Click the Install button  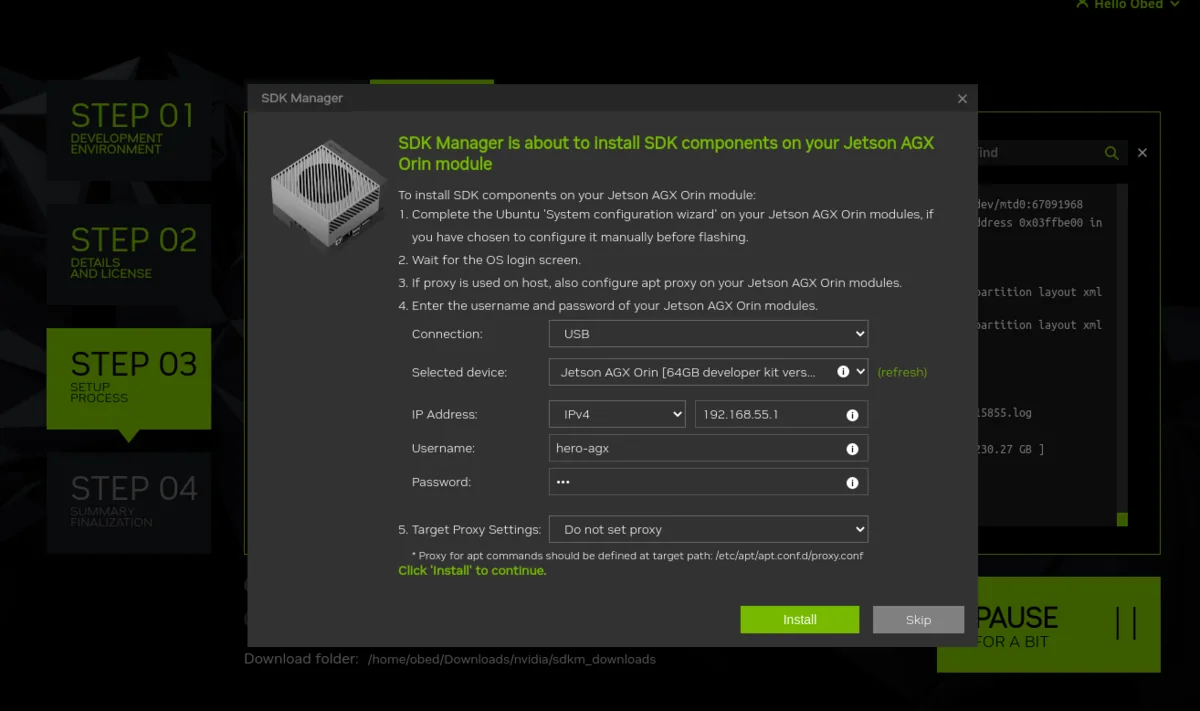(799, 619)
